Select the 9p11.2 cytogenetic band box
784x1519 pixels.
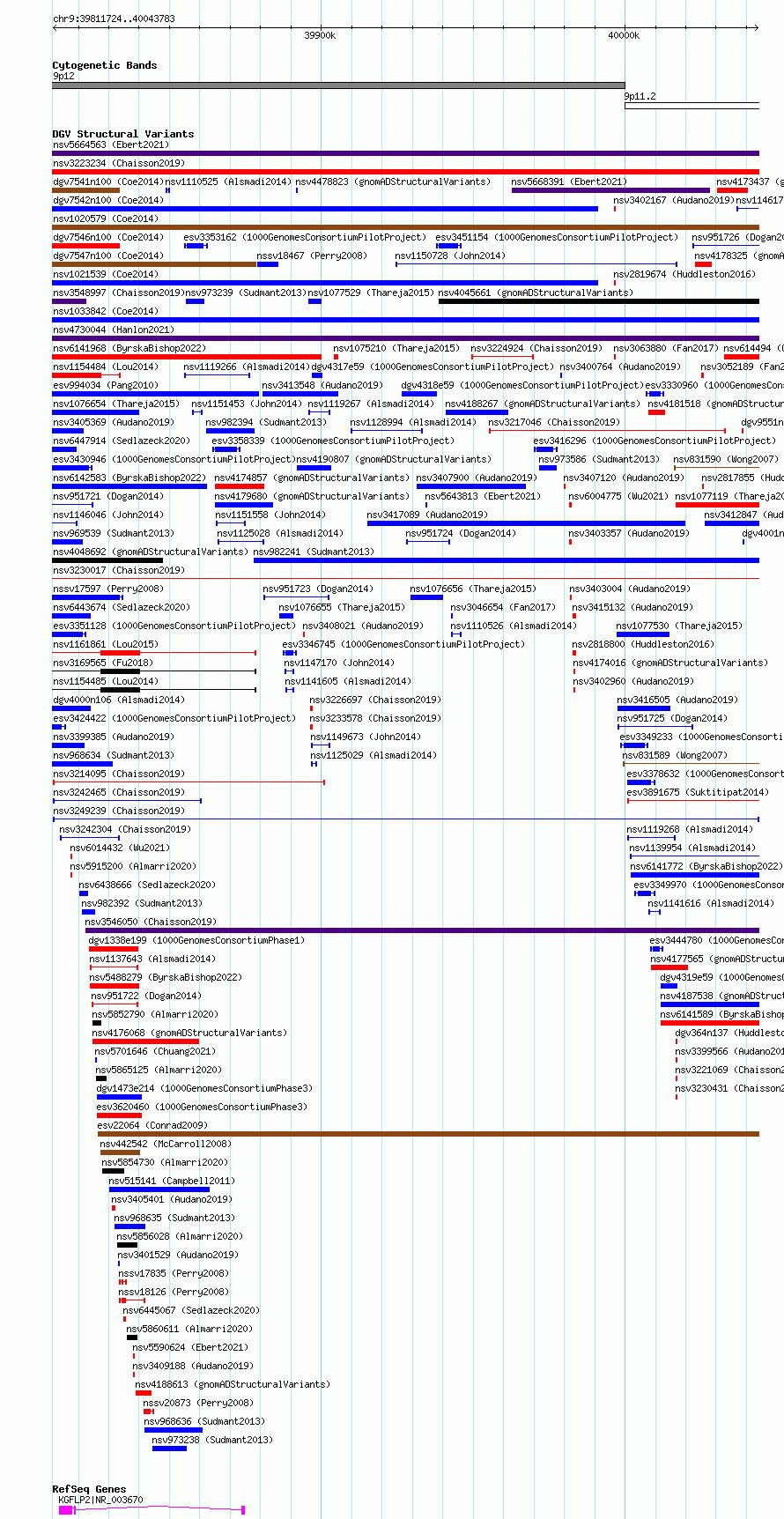click(692, 106)
